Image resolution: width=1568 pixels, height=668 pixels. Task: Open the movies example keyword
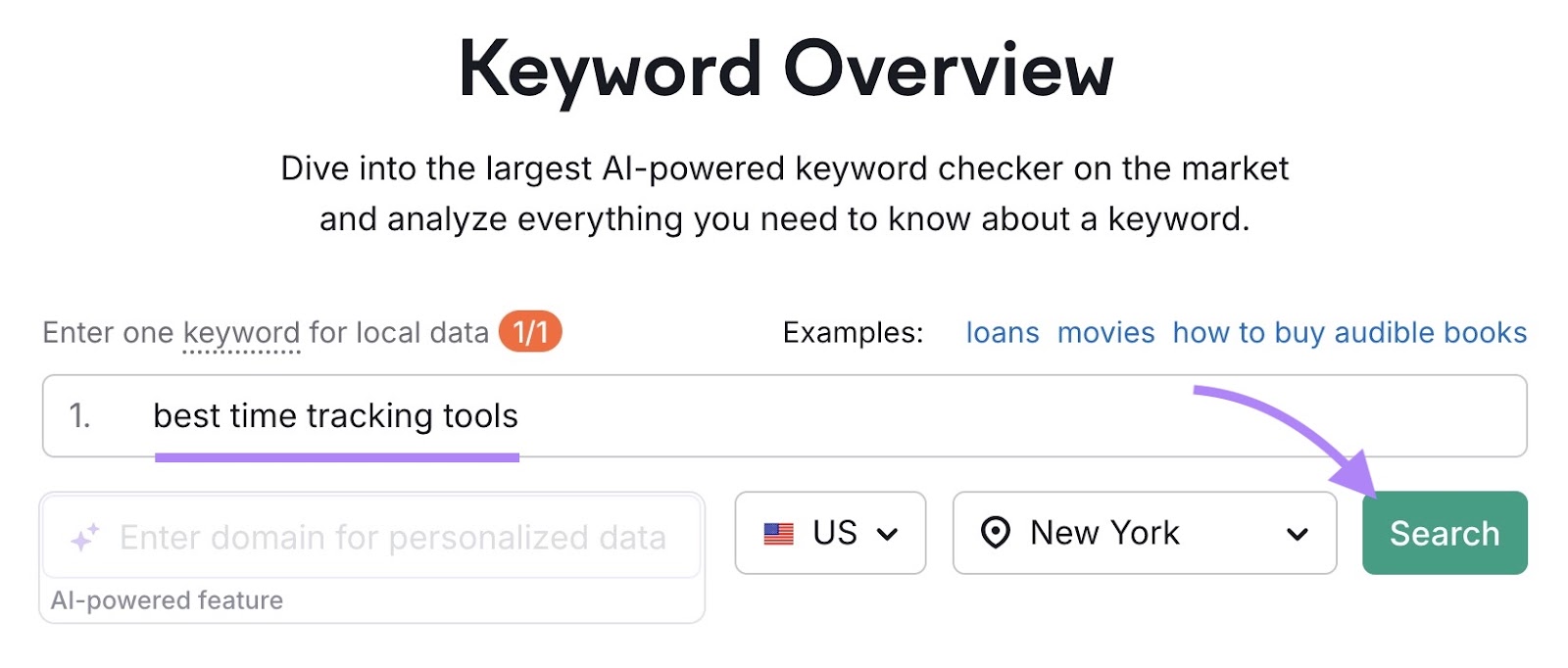(x=1105, y=333)
